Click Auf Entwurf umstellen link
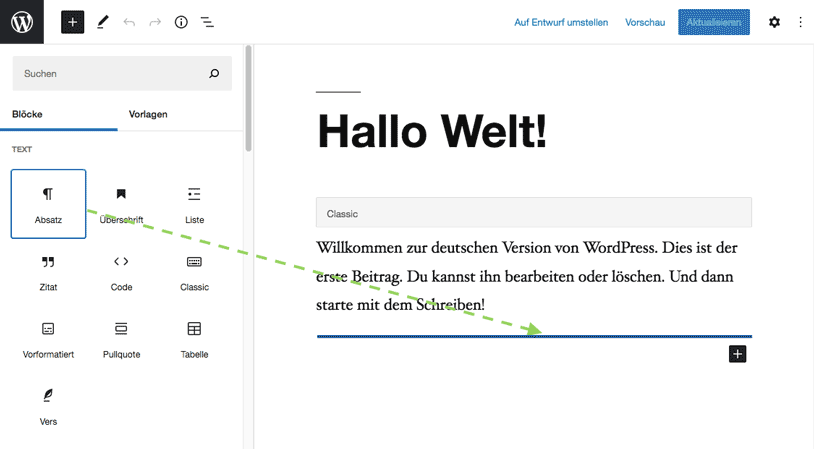This screenshot has height=449, width=814. click(x=561, y=22)
